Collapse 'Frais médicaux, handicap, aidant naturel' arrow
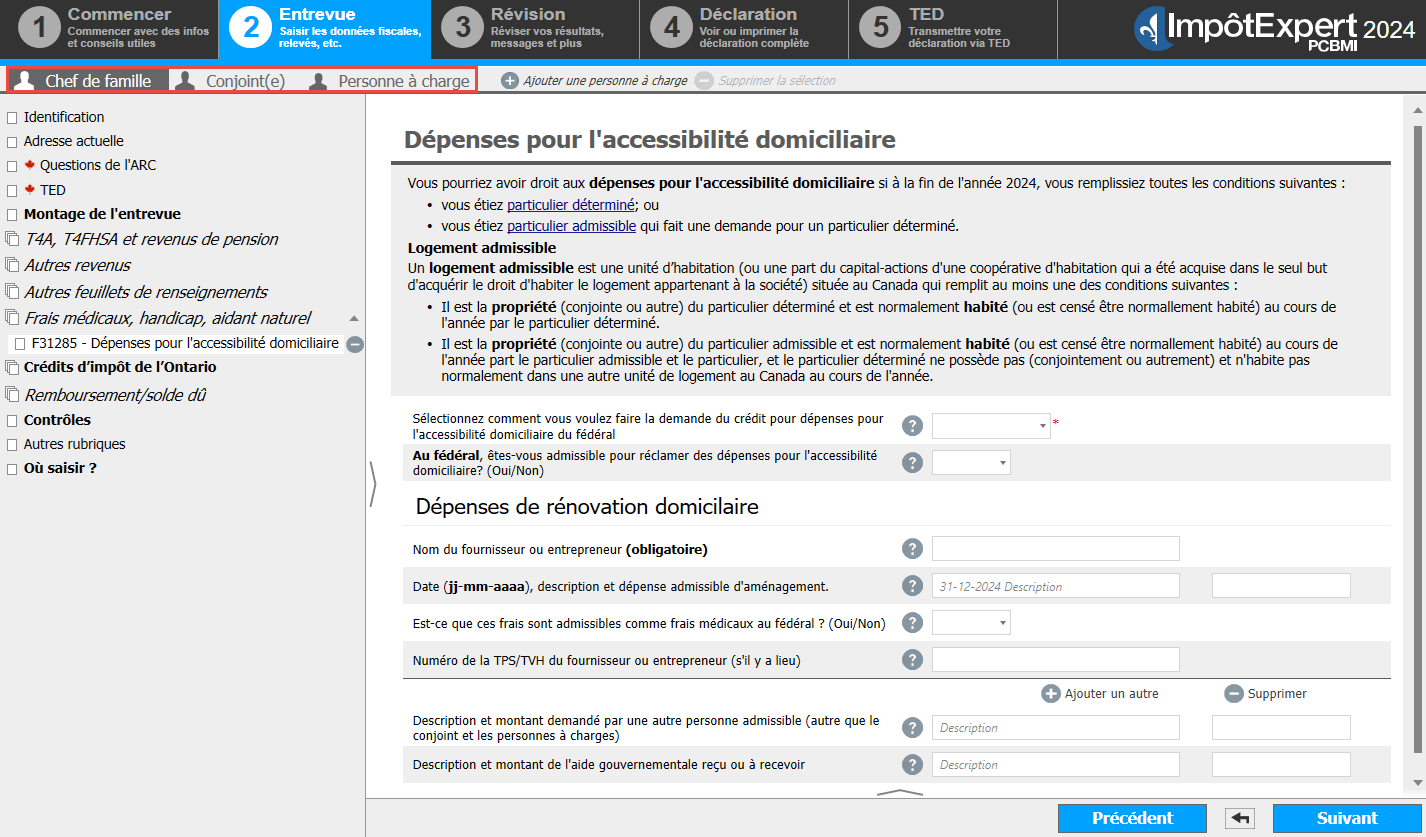The height and width of the screenshot is (837, 1426). click(x=353, y=319)
